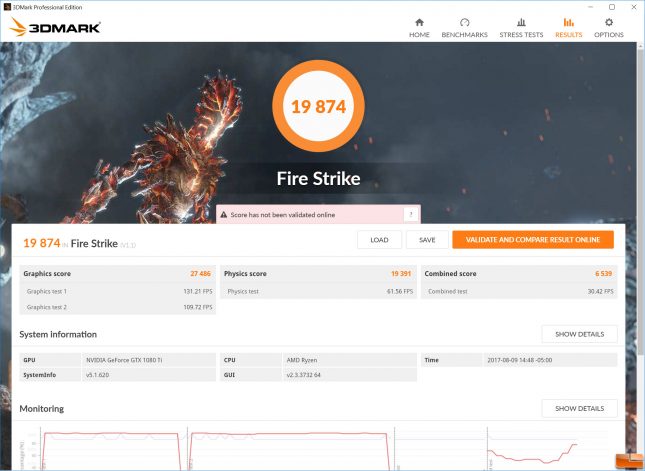Click the Score has not been validated message
The height and width of the screenshot is (471, 645).
click(283, 215)
